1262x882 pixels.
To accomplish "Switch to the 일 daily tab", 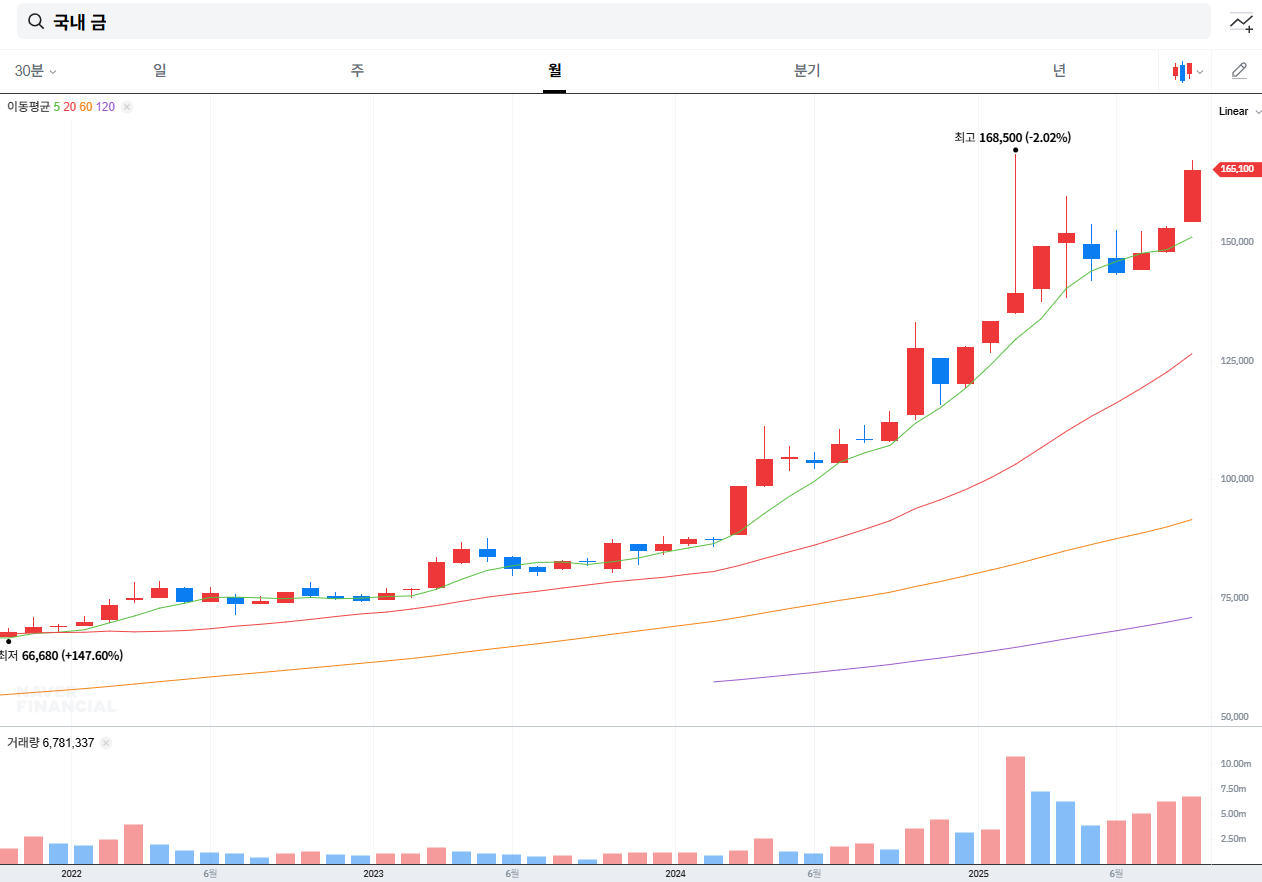I will 160,70.
